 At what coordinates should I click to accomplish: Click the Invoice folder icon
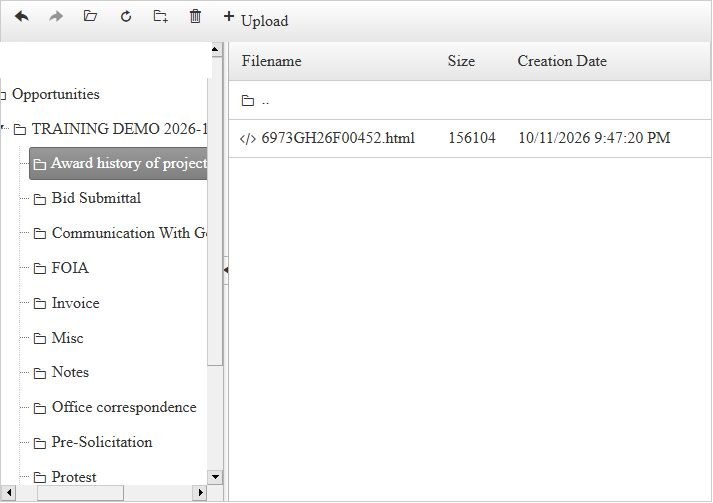(40, 304)
